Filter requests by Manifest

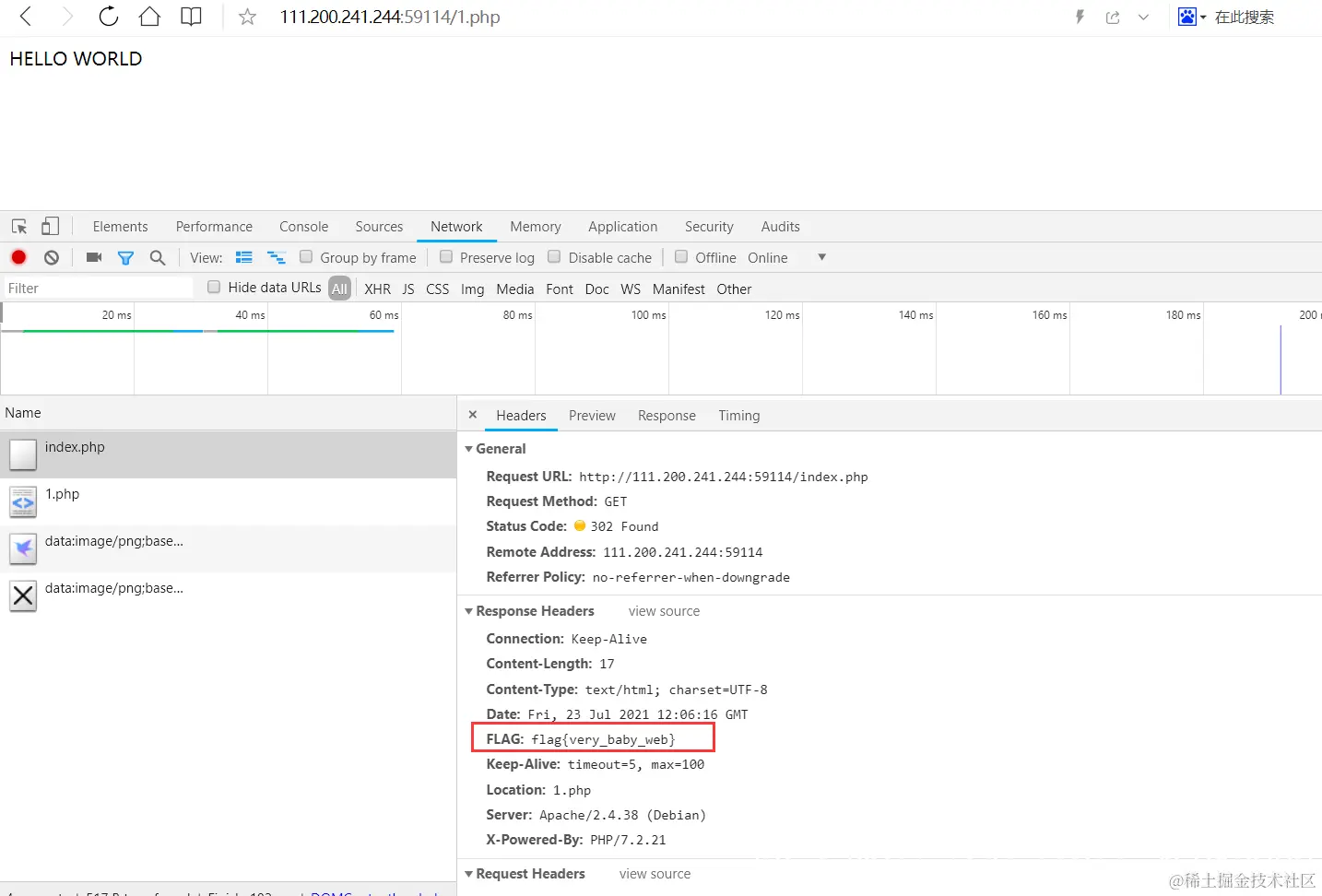click(679, 289)
